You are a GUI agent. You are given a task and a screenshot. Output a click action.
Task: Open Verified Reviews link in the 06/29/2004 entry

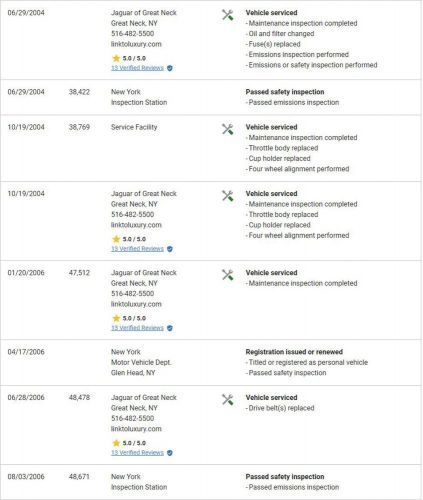click(x=137, y=68)
